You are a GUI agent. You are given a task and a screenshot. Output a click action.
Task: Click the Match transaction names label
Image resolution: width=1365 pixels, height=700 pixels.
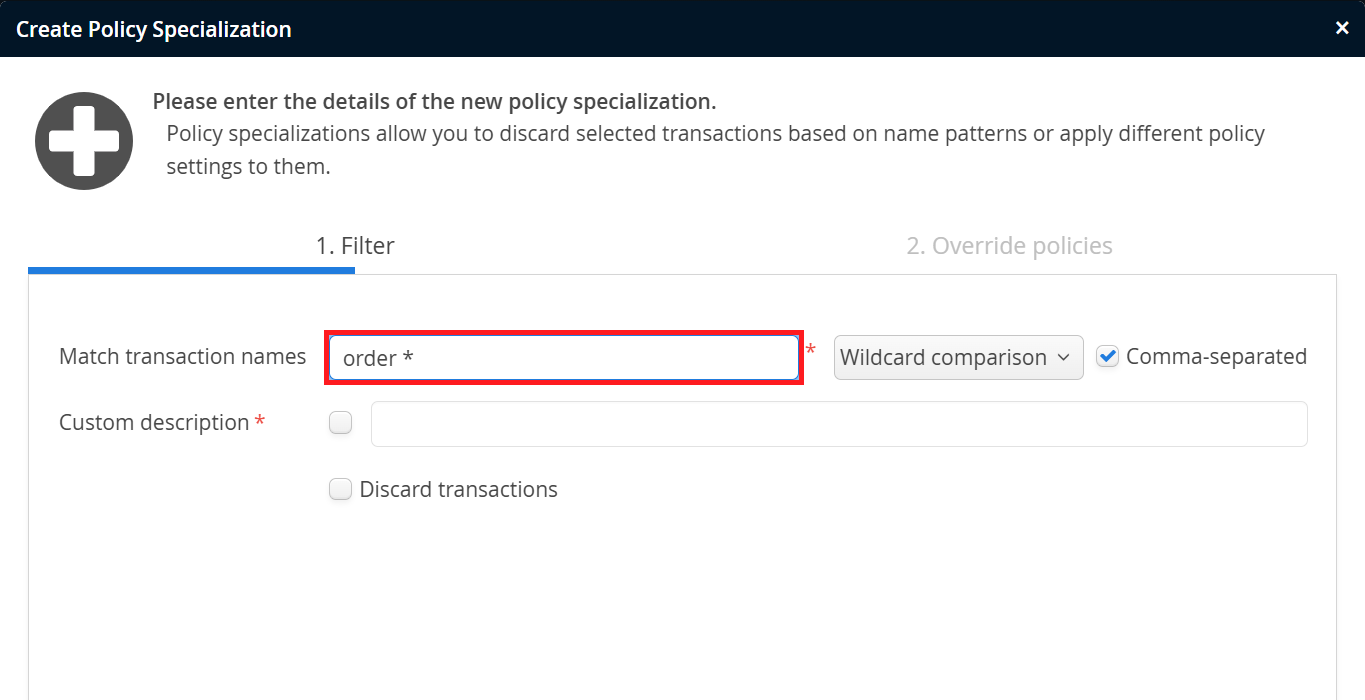[182, 357]
